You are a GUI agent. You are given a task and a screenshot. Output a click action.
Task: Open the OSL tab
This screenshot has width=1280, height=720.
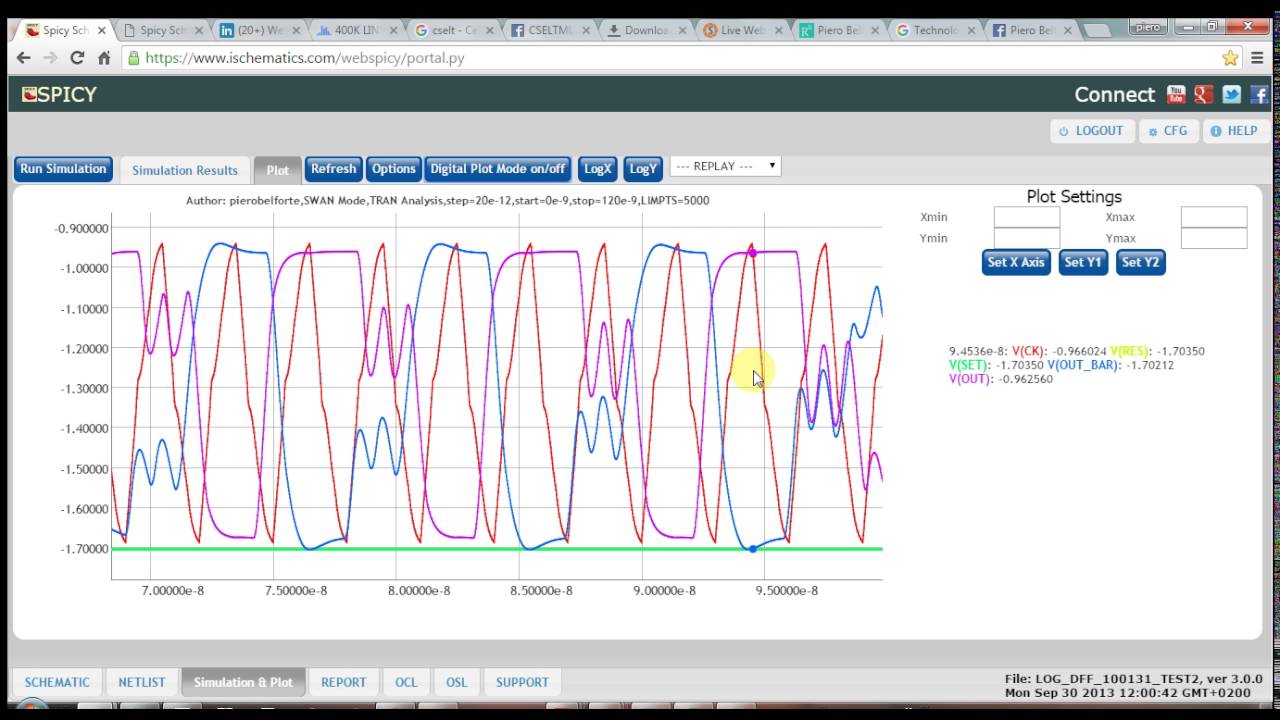457,682
